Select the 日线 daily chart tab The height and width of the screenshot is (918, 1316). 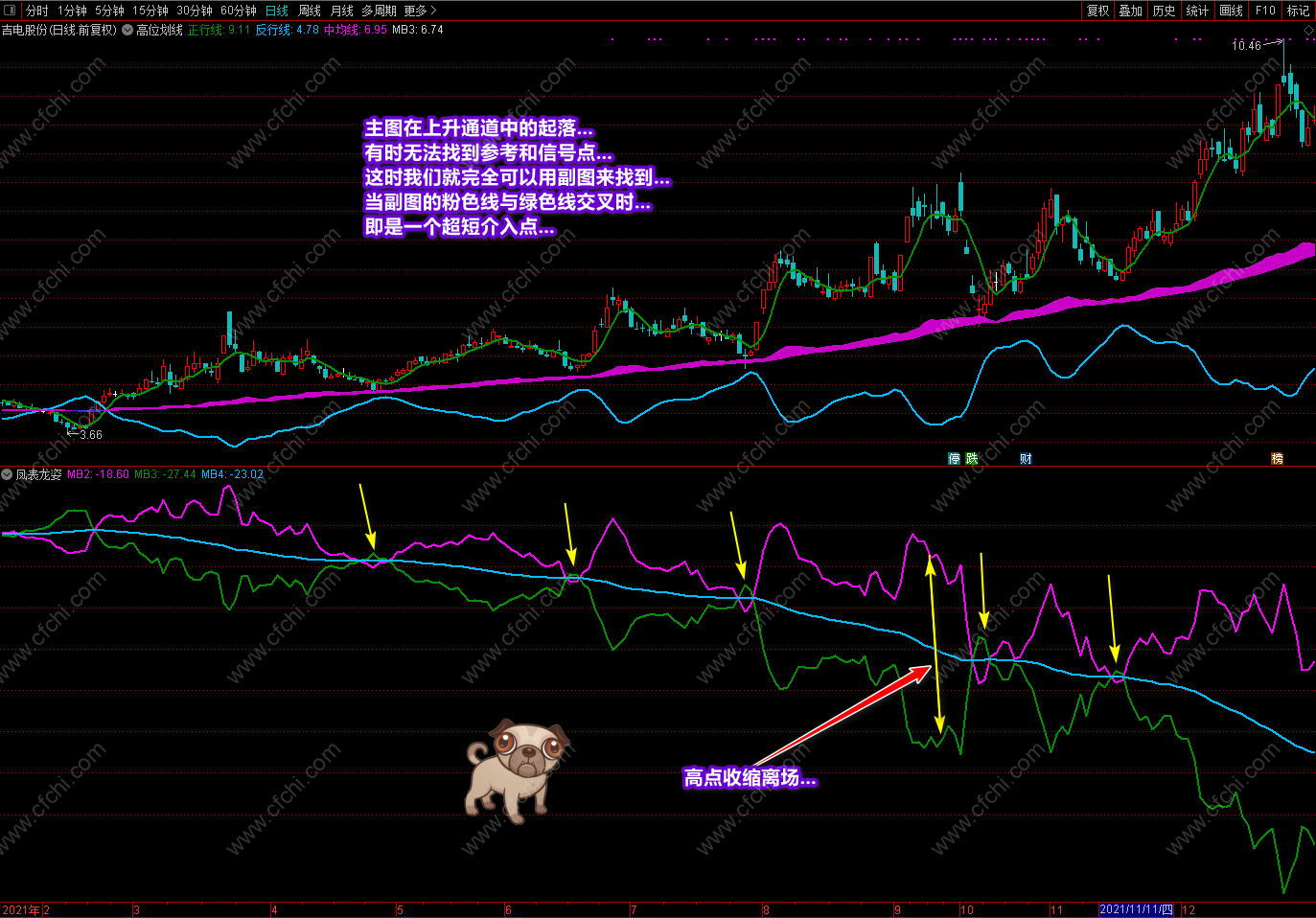pyautogui.click(x=277, y=11)
